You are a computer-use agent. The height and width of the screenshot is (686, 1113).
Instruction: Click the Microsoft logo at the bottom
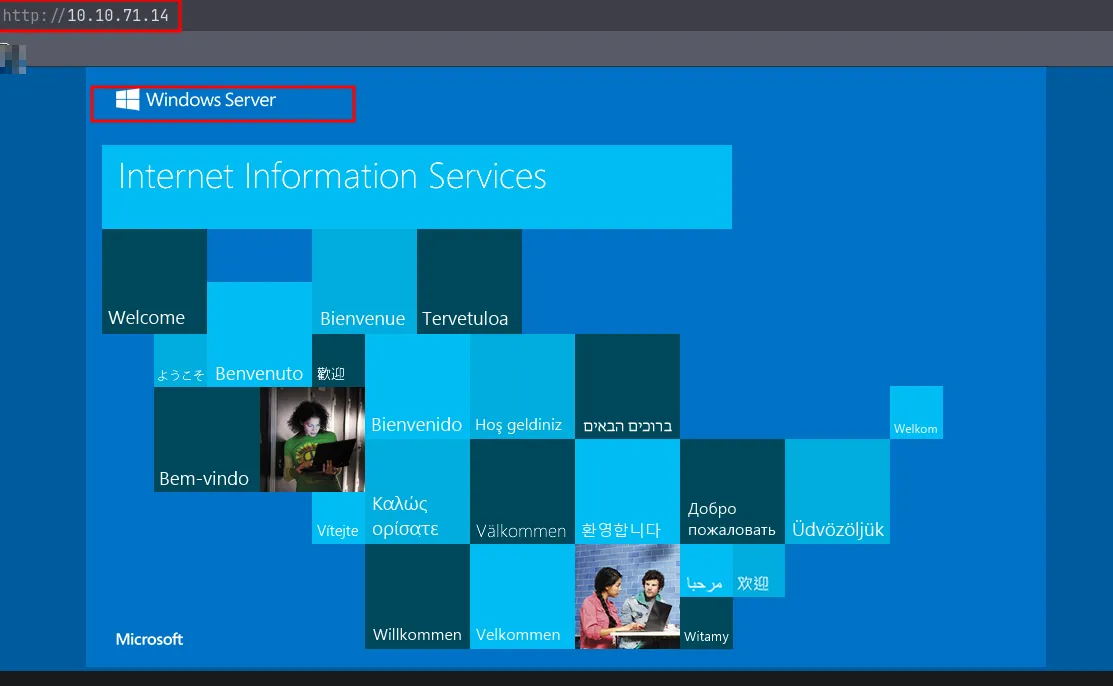coord(149,639)
